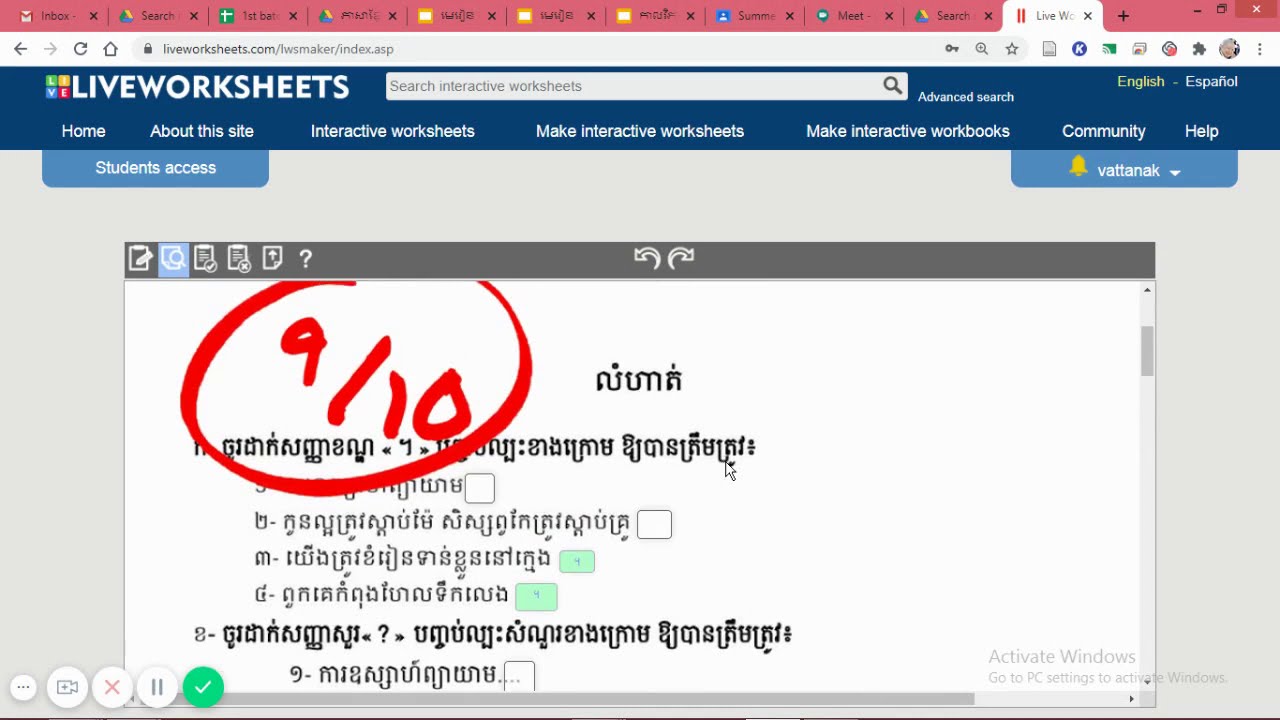Click the green answer box in item ៣
This screenshot has height=720, width=1280.
577,562
